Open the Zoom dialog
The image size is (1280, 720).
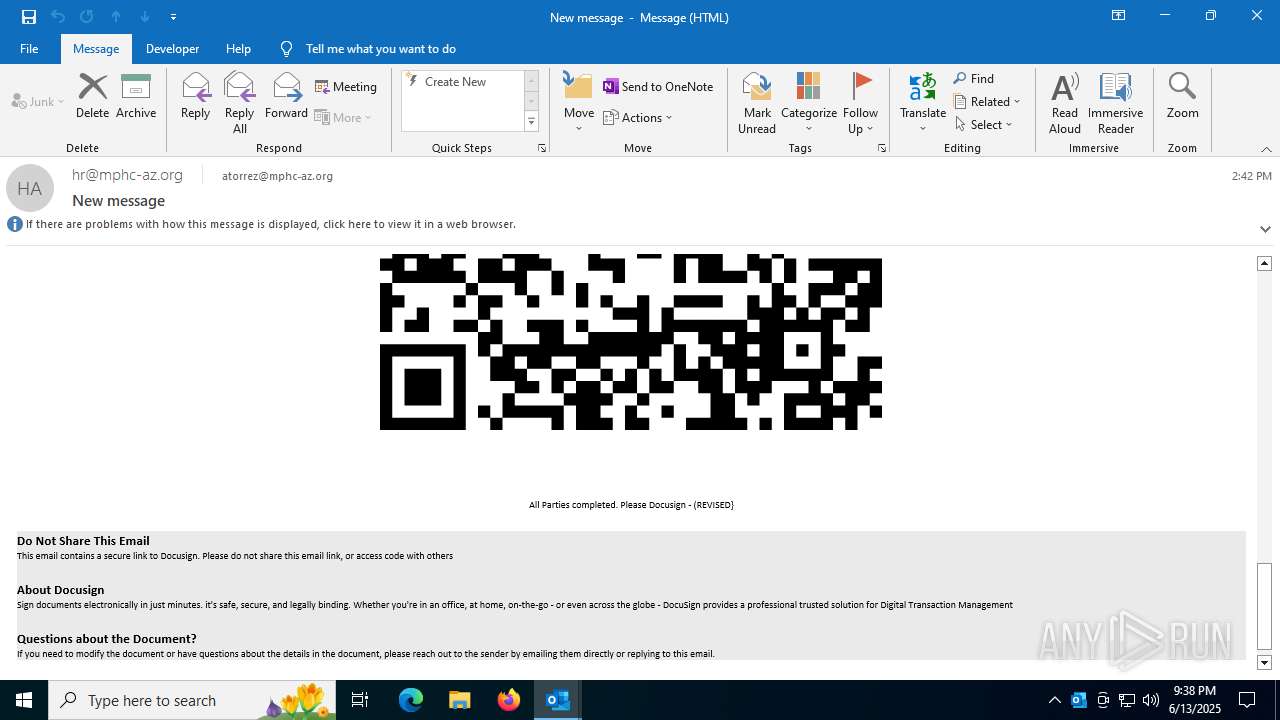coord(1182,97)
